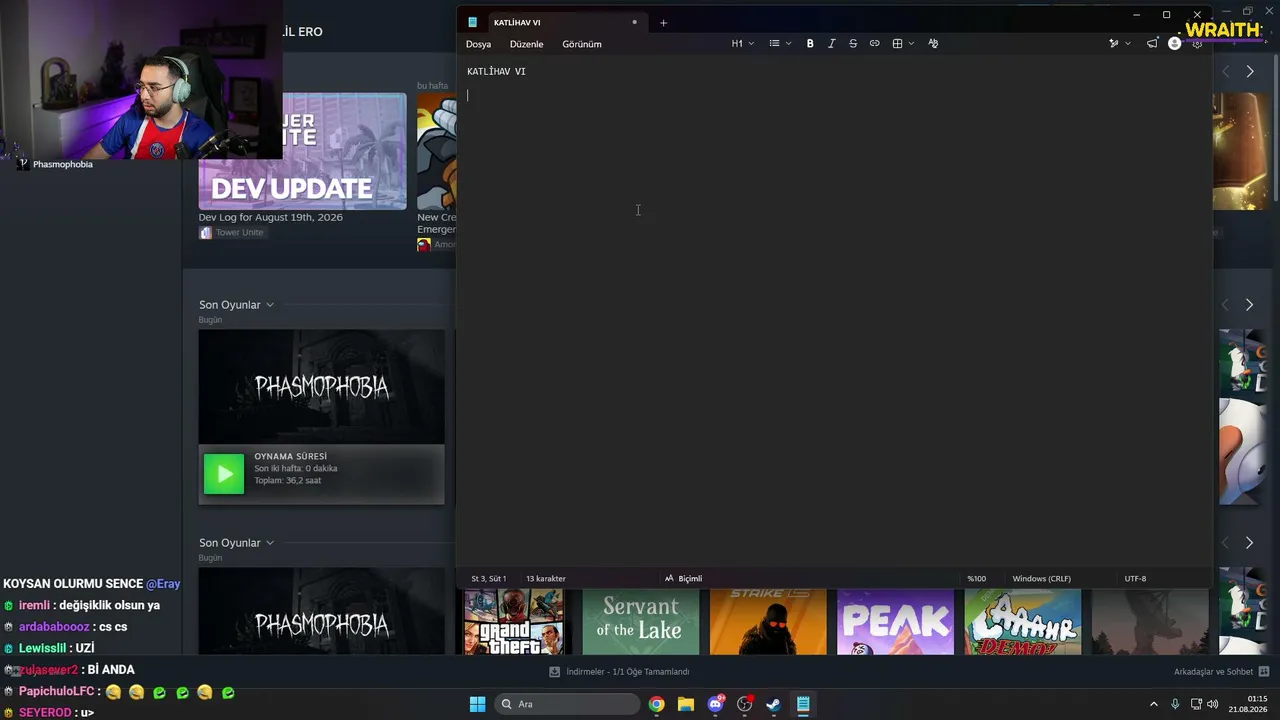Viewport: 1280px width, 720px height.
Task: Open the Grand Theft Auto thumbnail
Action: [513, 622]
